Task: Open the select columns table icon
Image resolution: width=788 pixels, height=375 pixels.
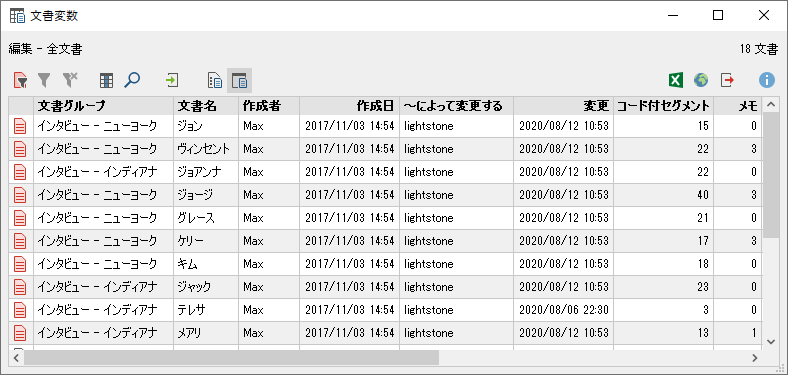Action: click(x=106, y=80)
